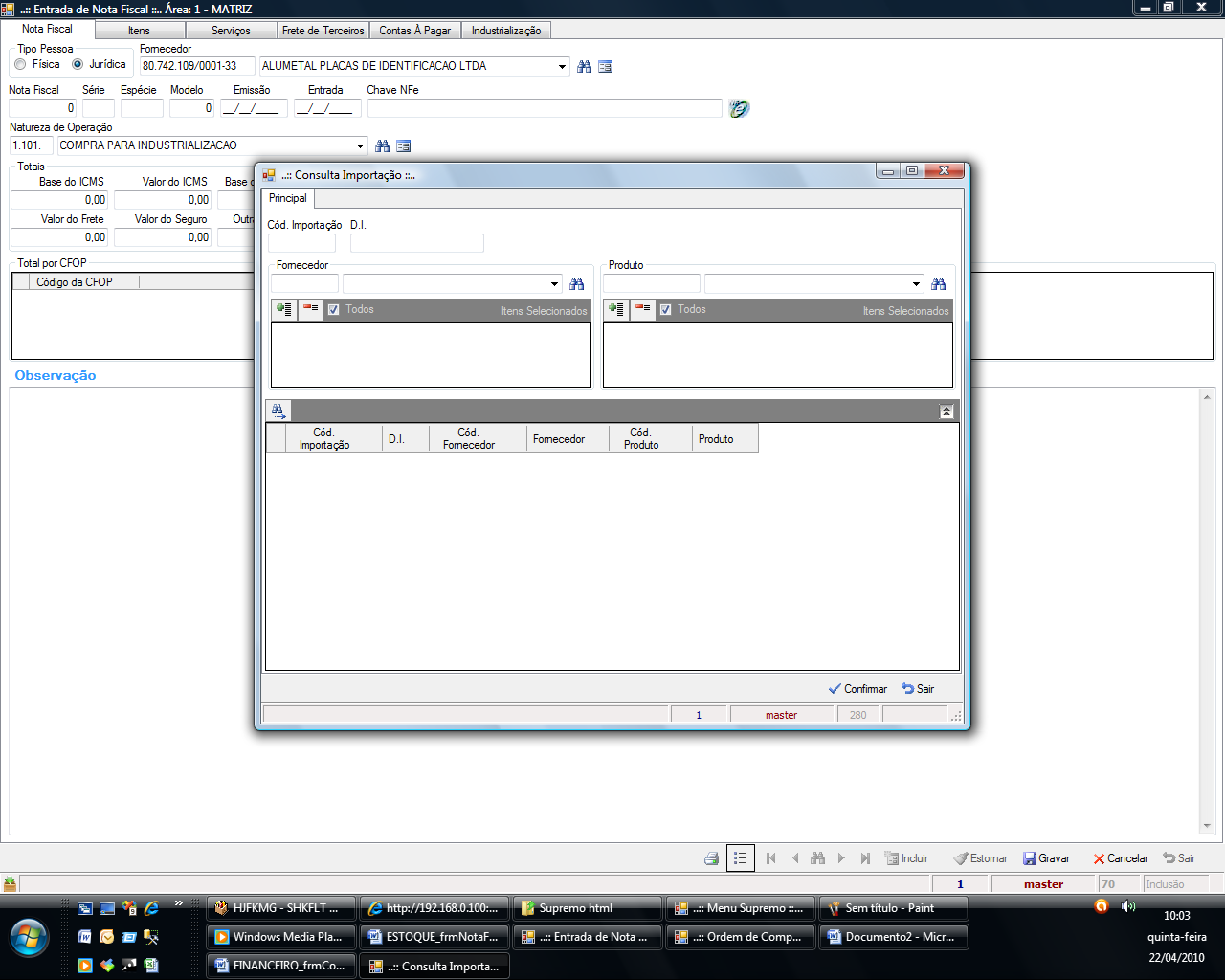Click add-item icon in Fornecedor group
Screen dimensions: 1225x980
pos(284,309)
